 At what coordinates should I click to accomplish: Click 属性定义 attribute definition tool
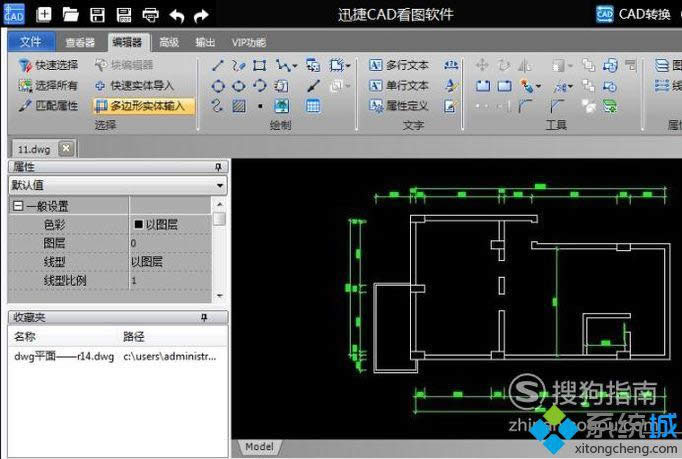point(399,105)
